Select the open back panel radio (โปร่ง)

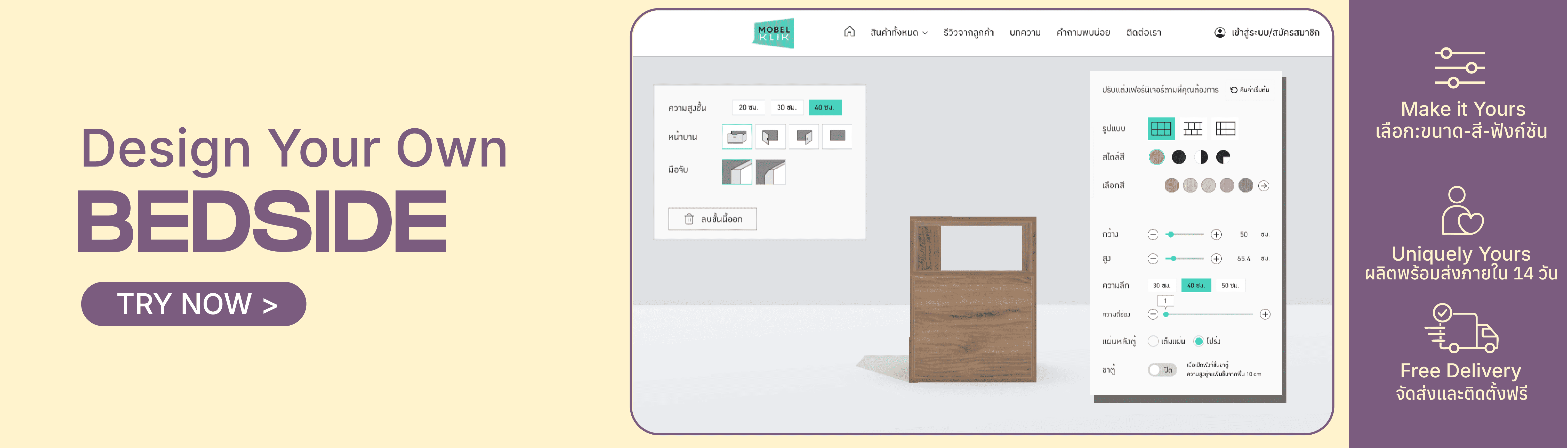pyautogui.click(x=1199, y=341)
